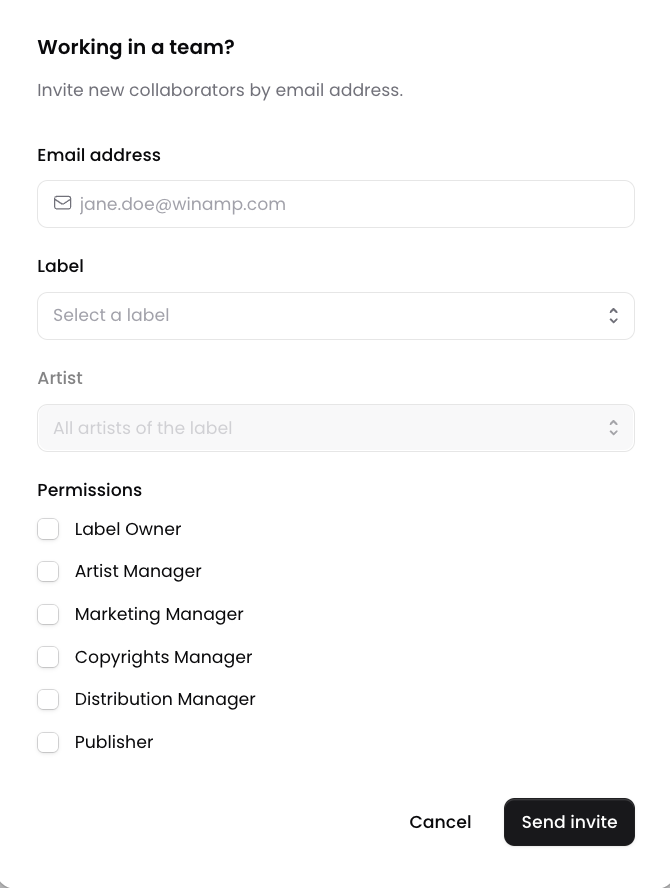Select the Copyrights Manager checkbox

48,657
